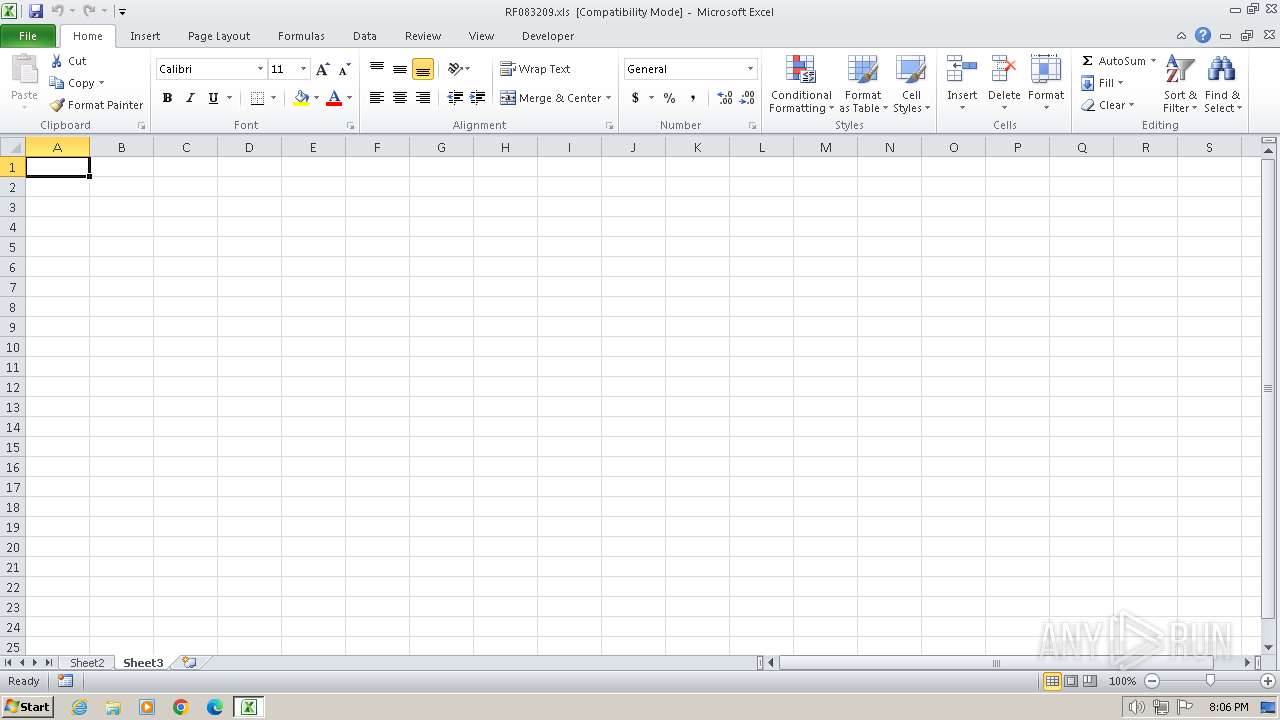Click the Decrease Font Size icon
The height and width of the screenshot is (720, 1280).
[344, 69]
